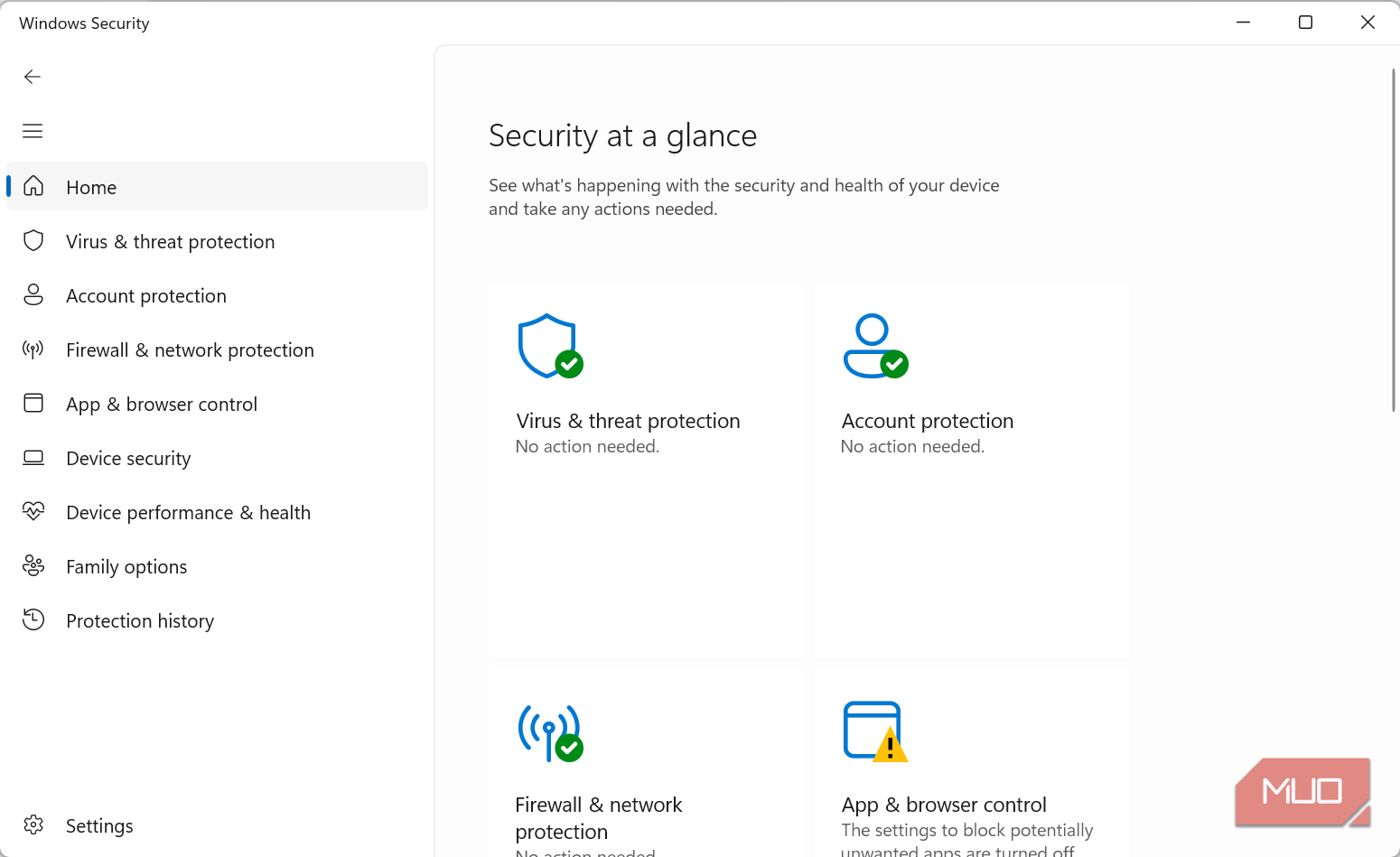The image size is (1400, 857).
Task: Select Home in the navigation pane
Action: 217,186
